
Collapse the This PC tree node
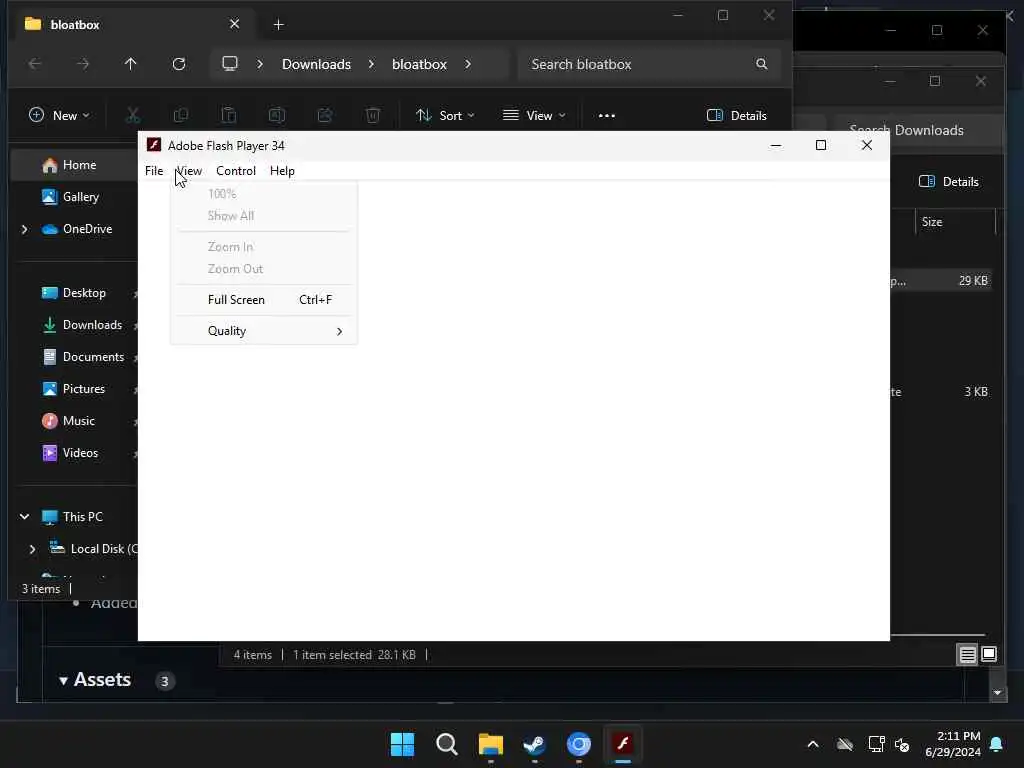click(25, 517)
